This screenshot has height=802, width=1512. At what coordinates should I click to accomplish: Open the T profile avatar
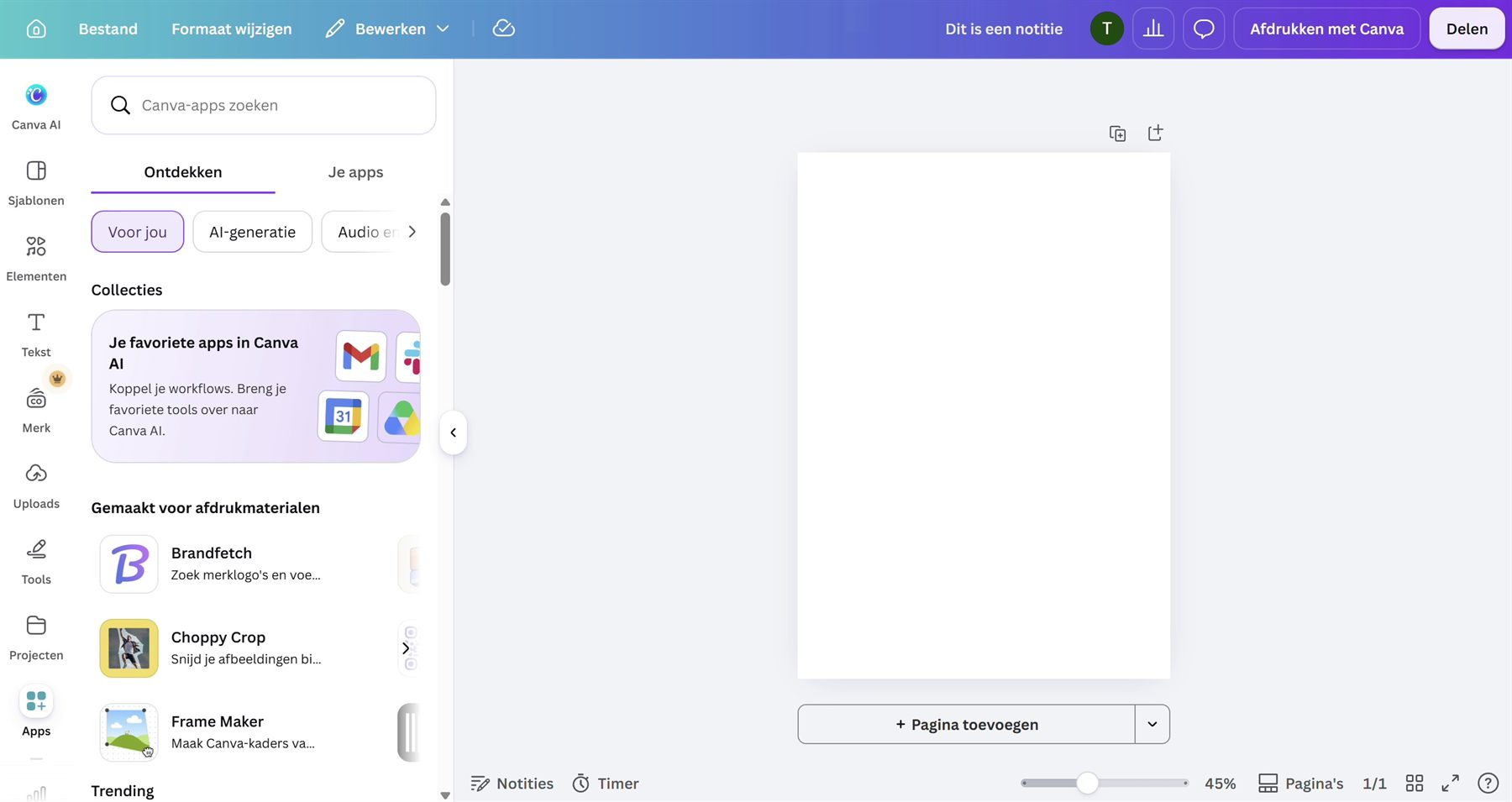[x=1106, y=29]
